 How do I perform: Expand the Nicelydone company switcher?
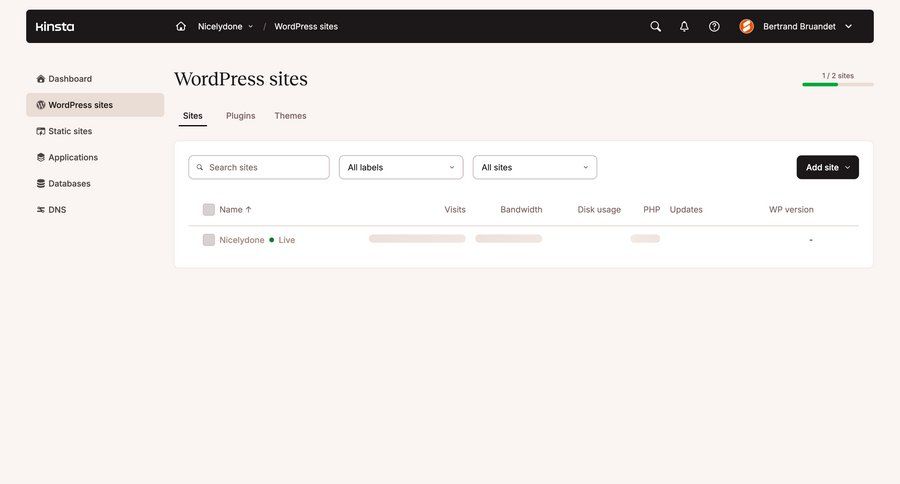click(225, 26)
